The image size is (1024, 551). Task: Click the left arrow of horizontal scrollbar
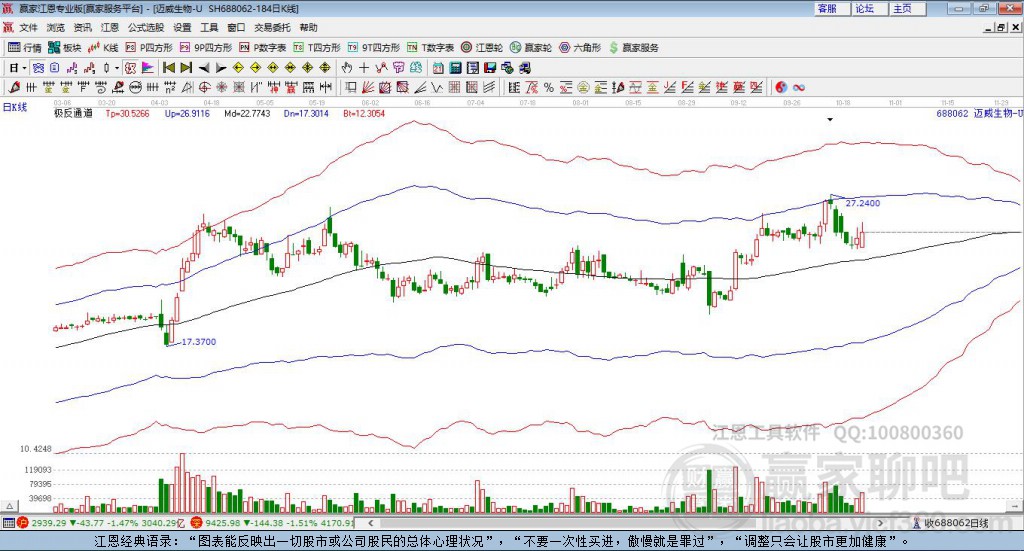370,523
